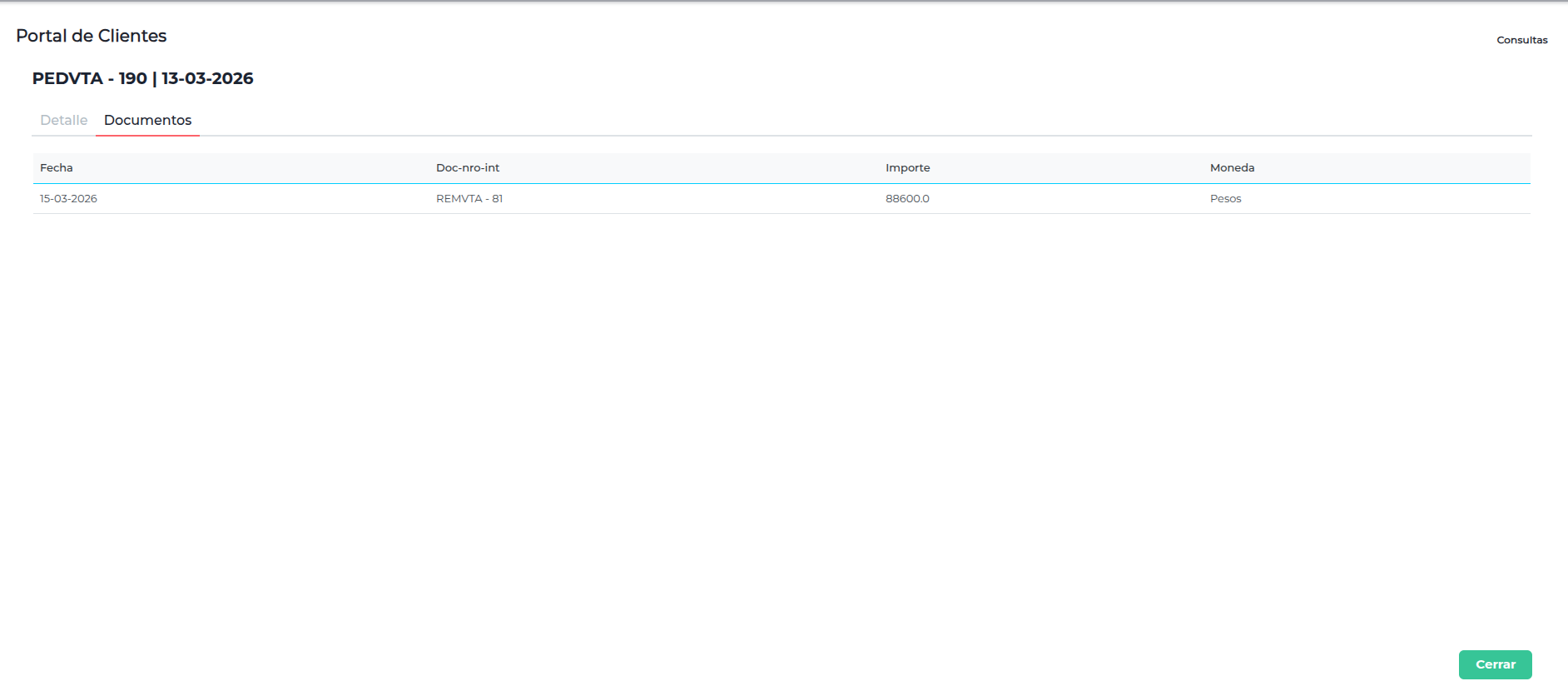Click the 15-03-2026 date cell
The height and width of the screenshot is (696, 1568).
coord(68,198)
